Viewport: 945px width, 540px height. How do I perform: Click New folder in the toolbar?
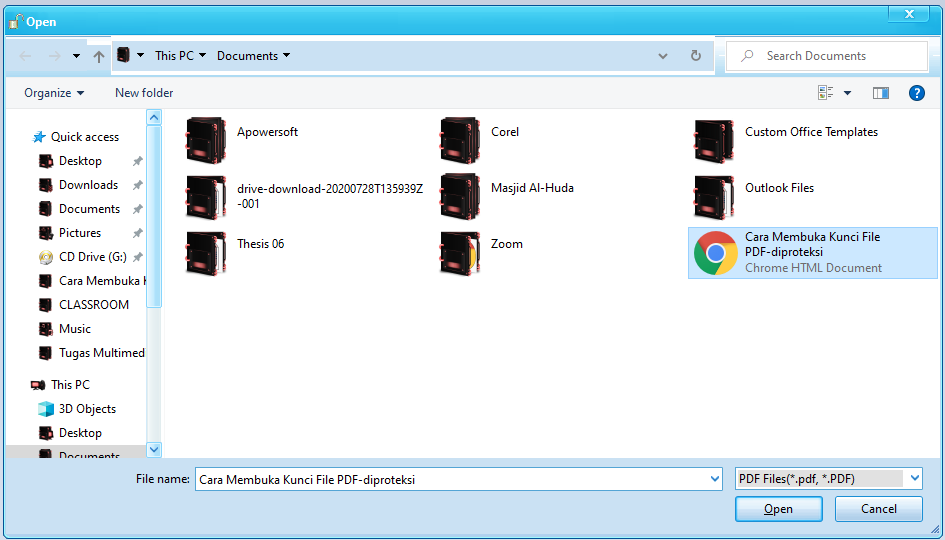point(144,93)
